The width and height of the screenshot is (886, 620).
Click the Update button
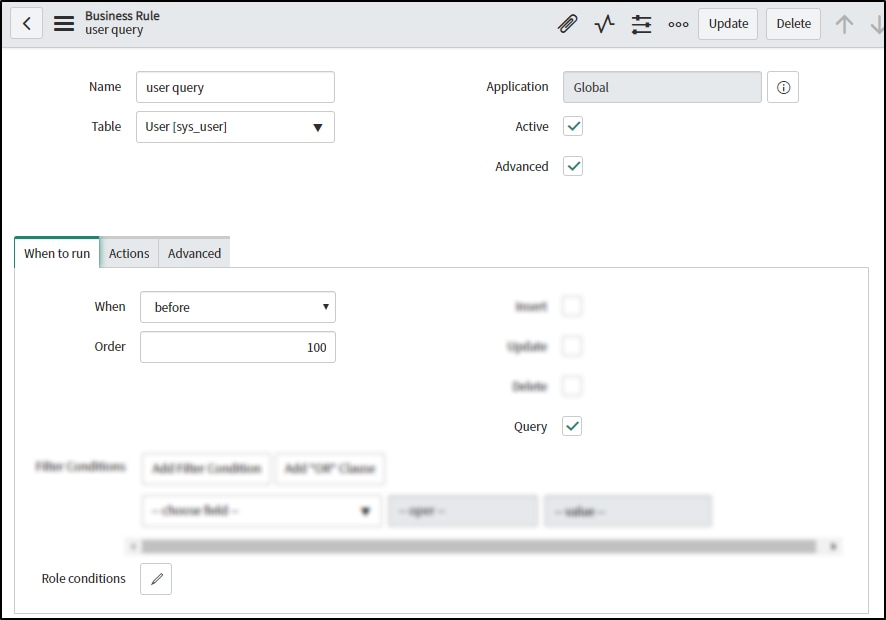(727, 23)
